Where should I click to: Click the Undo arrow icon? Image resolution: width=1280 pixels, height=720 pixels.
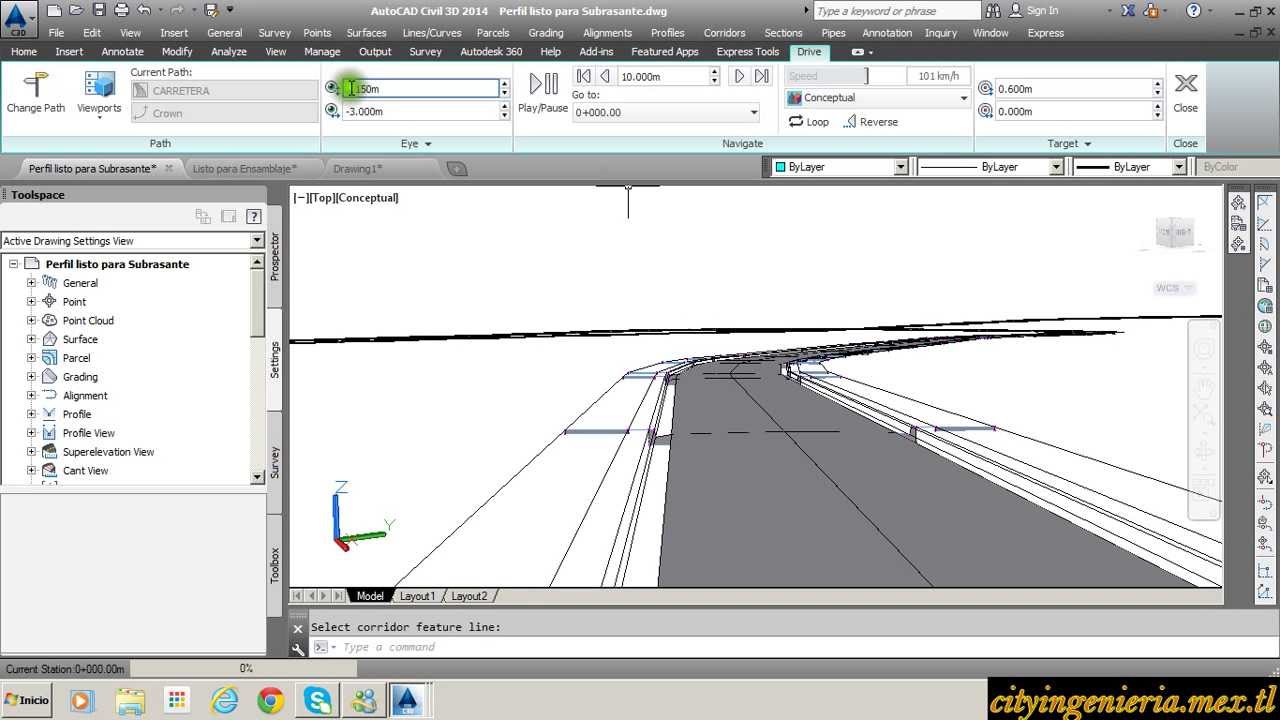click(144, 10)
